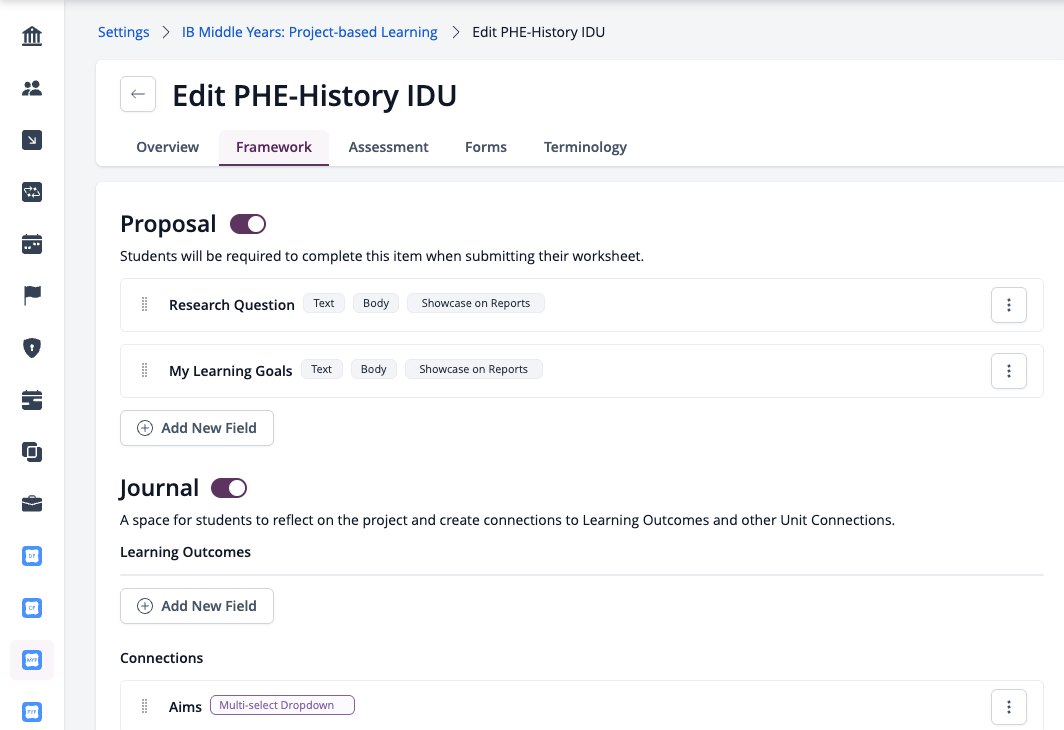Disable the Proposal toggle
1064x730 pixels.
click(248, 224)
